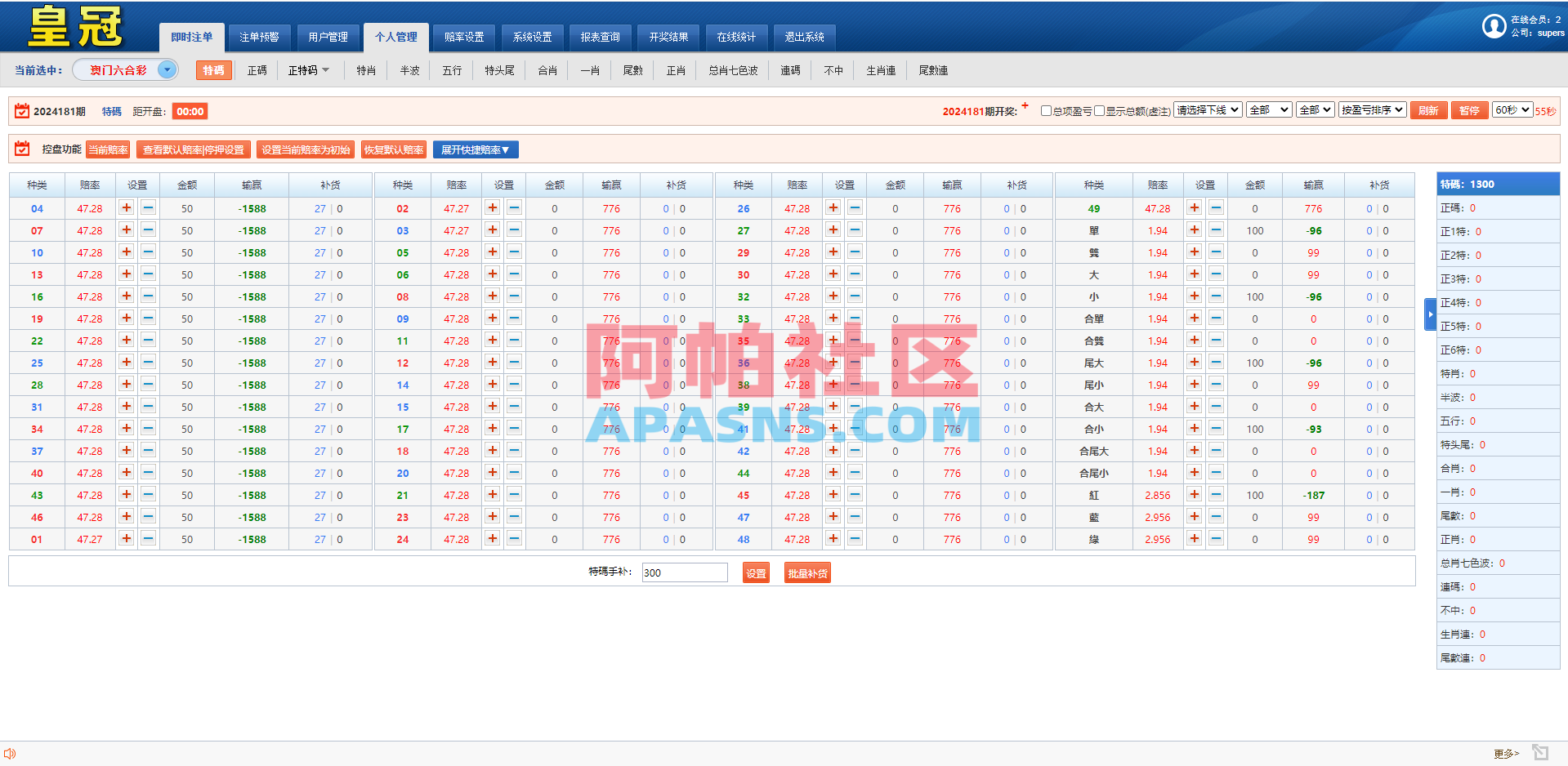This screenshot has width=1568, height=766.
Task: Click the speaker icon in the bottom toolbar
Action: 10,753
